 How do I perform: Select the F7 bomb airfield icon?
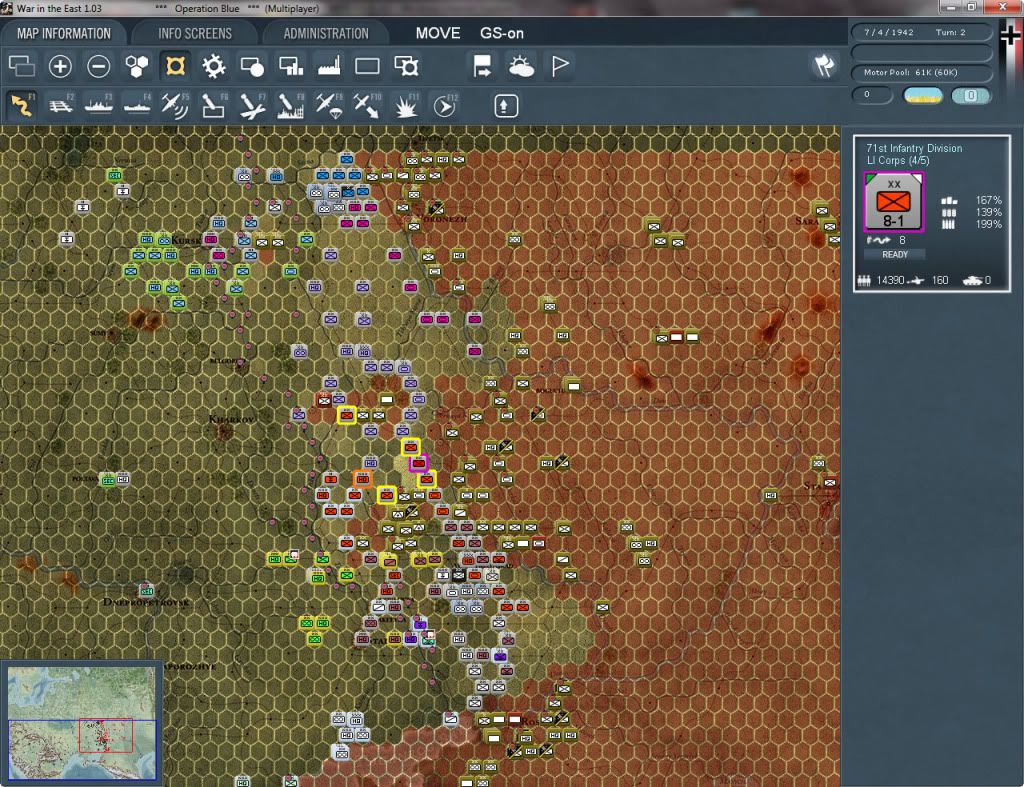[252, 106]
